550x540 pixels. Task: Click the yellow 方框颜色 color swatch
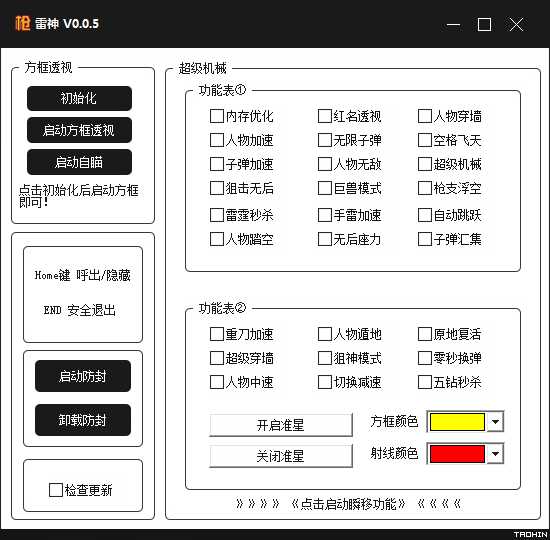pos(457,422)
